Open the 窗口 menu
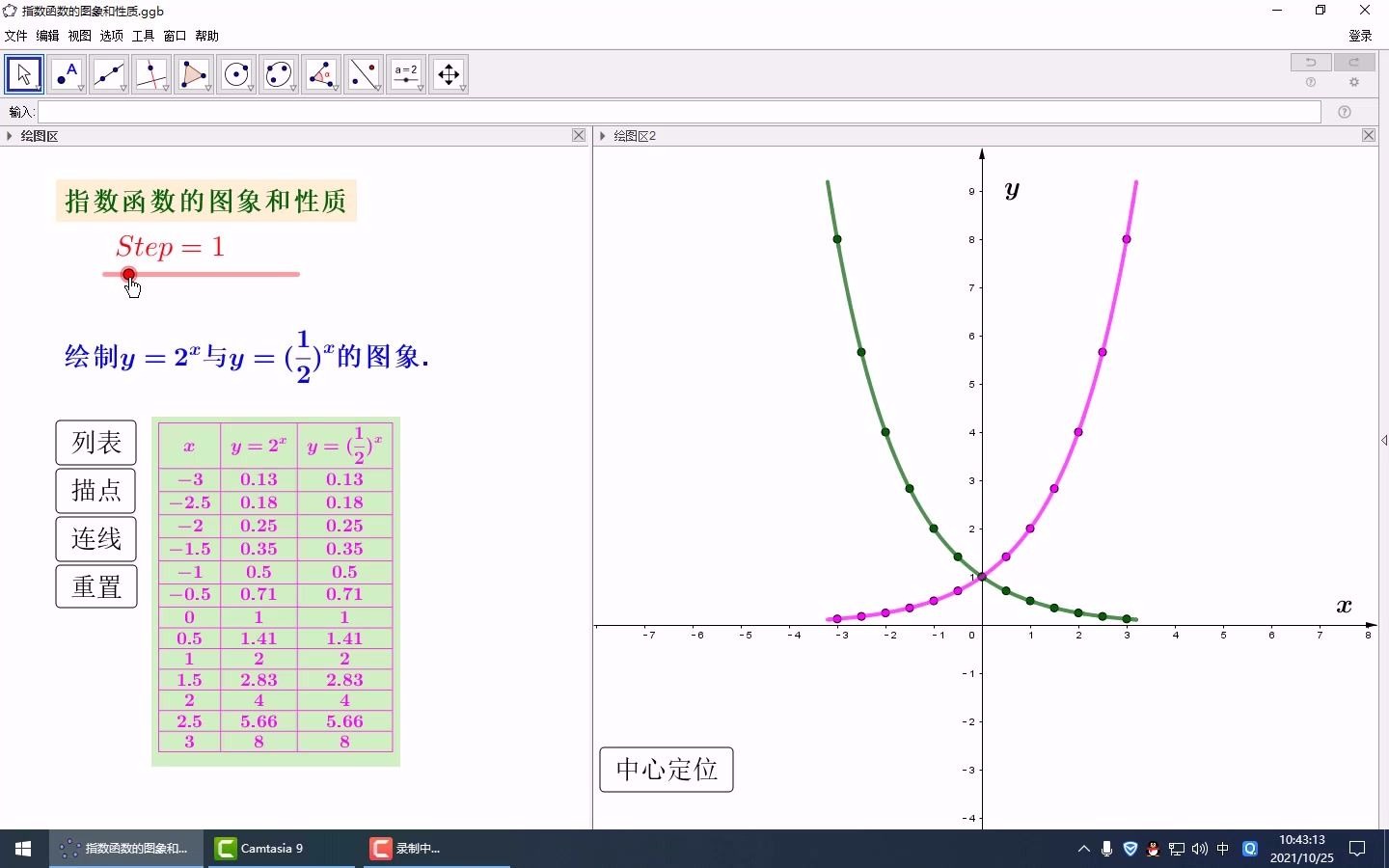 [175, 36]
